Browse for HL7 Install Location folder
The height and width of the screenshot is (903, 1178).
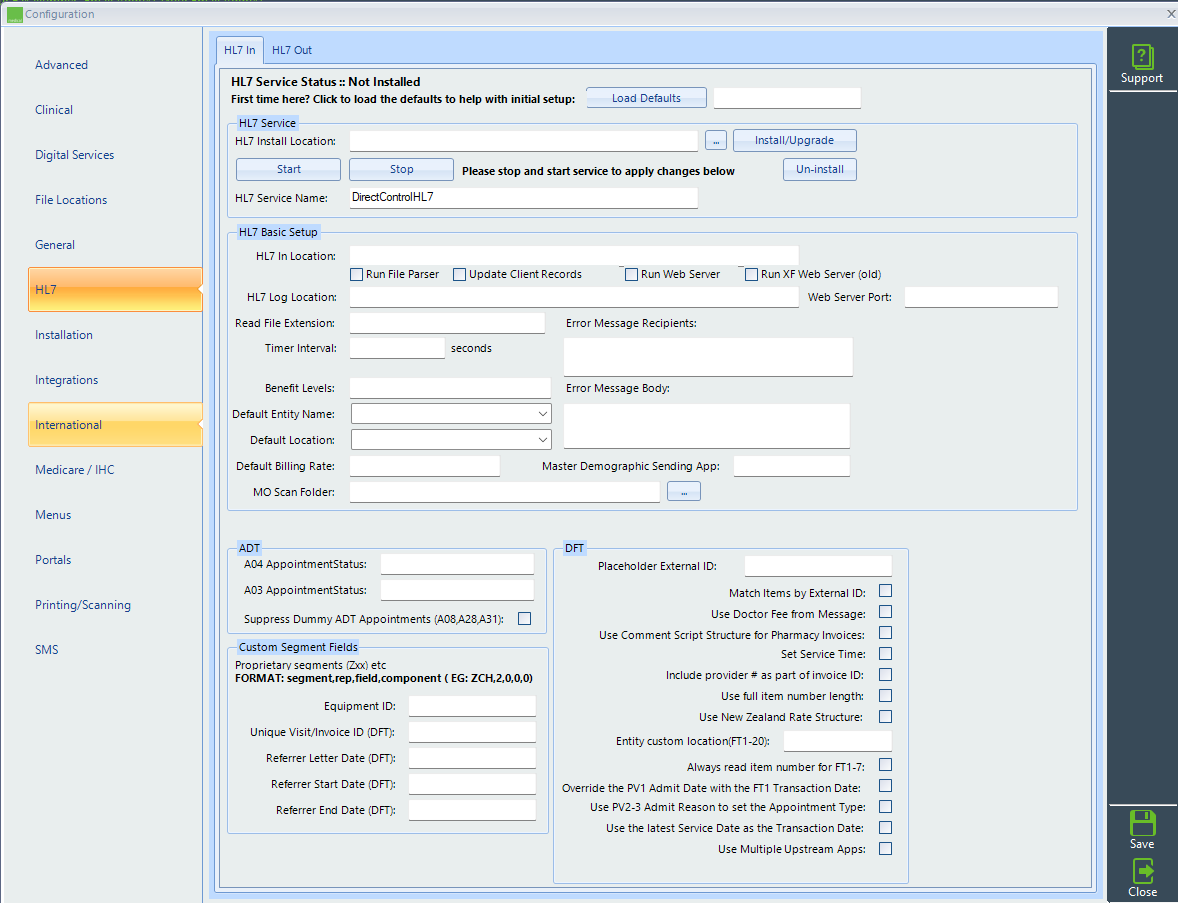[x=715, y=140]
